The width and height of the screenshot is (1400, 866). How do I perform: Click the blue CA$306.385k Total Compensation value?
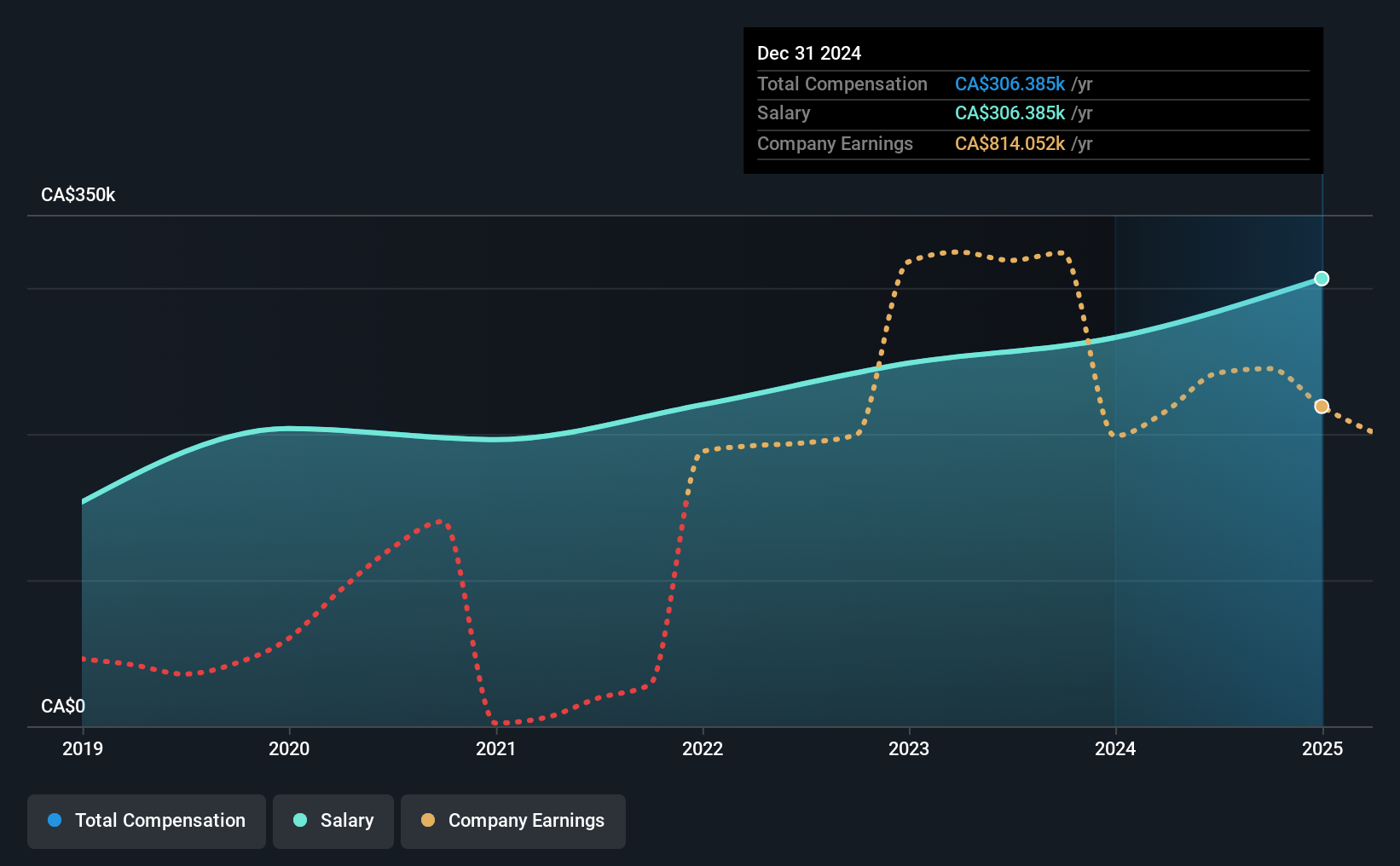coord(1010,84)
